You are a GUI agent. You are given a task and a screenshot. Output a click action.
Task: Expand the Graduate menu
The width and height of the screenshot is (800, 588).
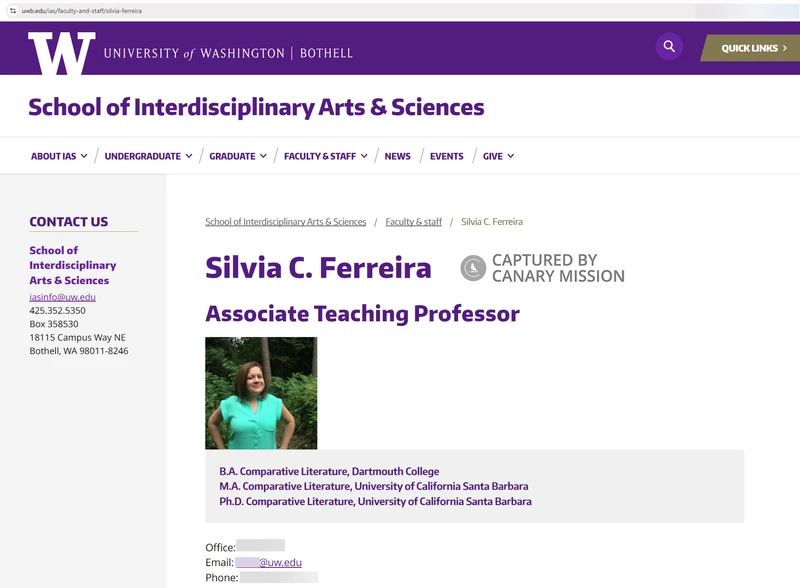(238, 156)
